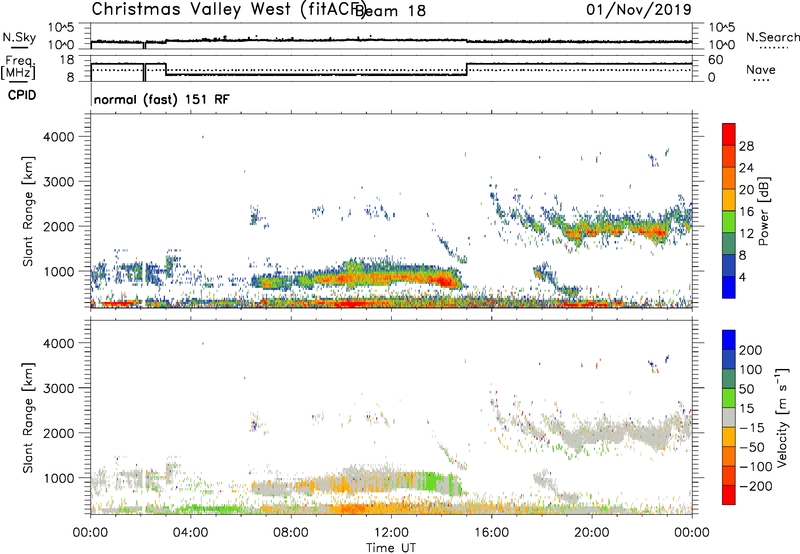This screenshot has height=554, width=800.
Task: Click the '08:00' time axis tick
Action: pyautogui.click(x=291, y=533)
